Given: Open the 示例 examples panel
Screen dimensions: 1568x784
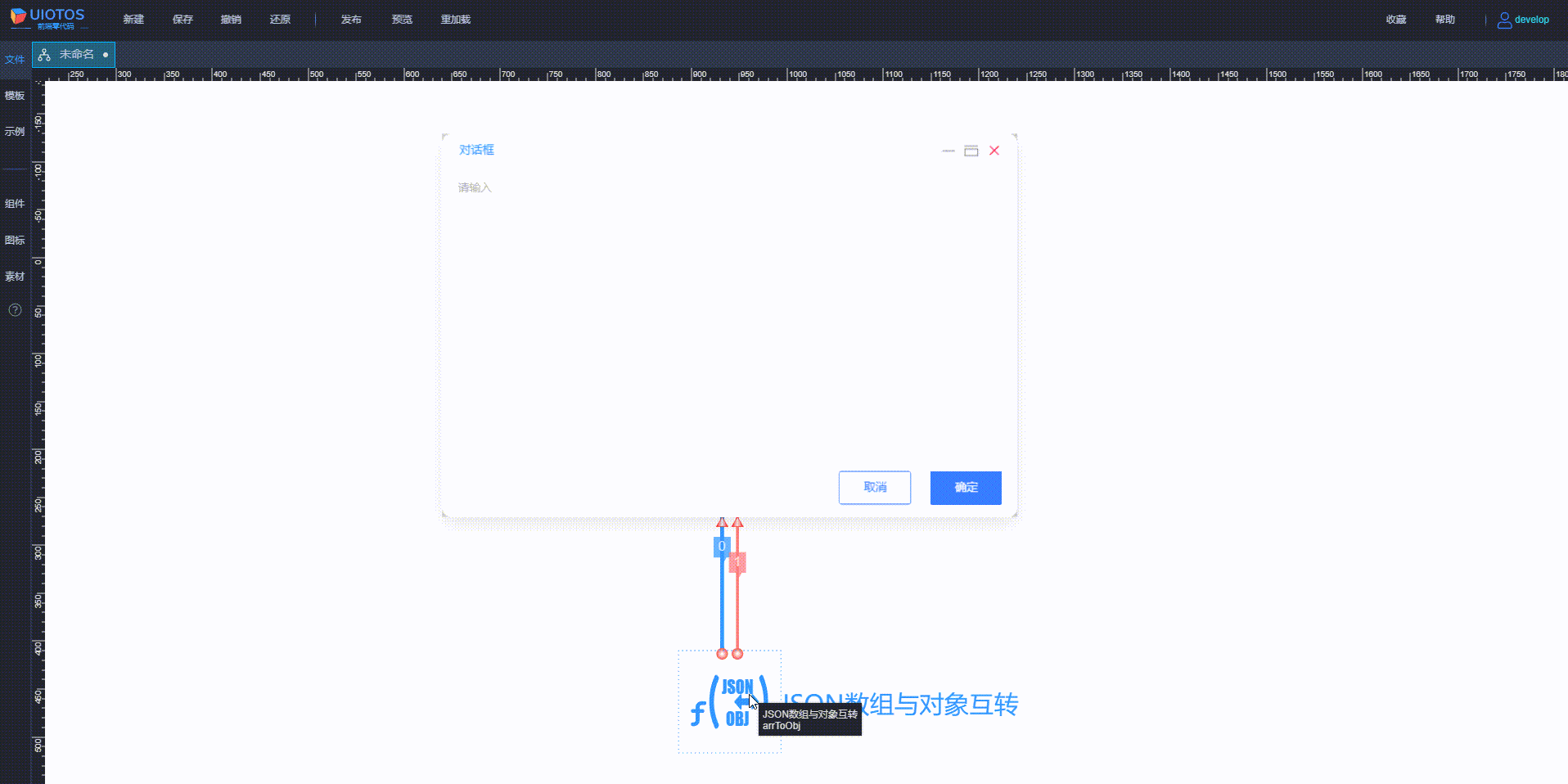Looking at the screenshot, I should 14,131.
